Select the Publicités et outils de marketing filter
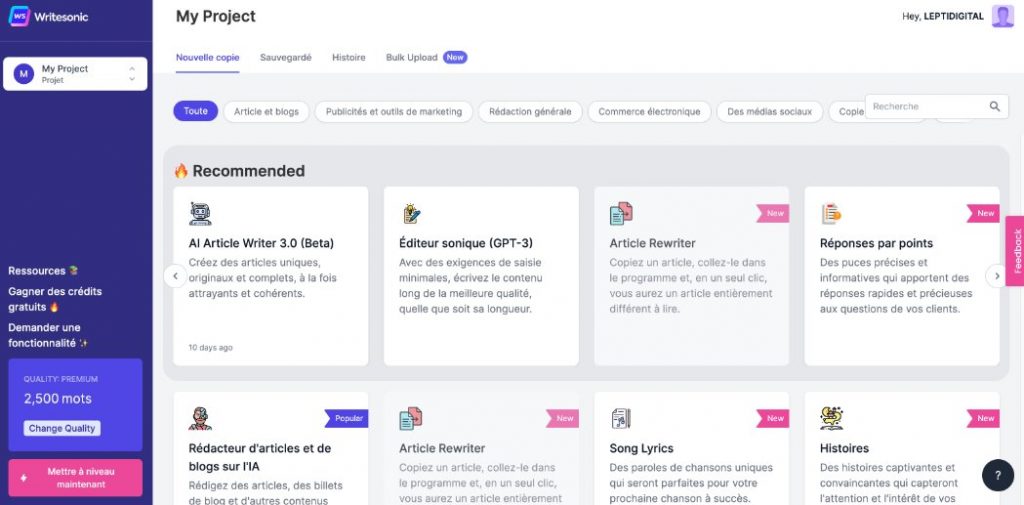 point(394,112)
